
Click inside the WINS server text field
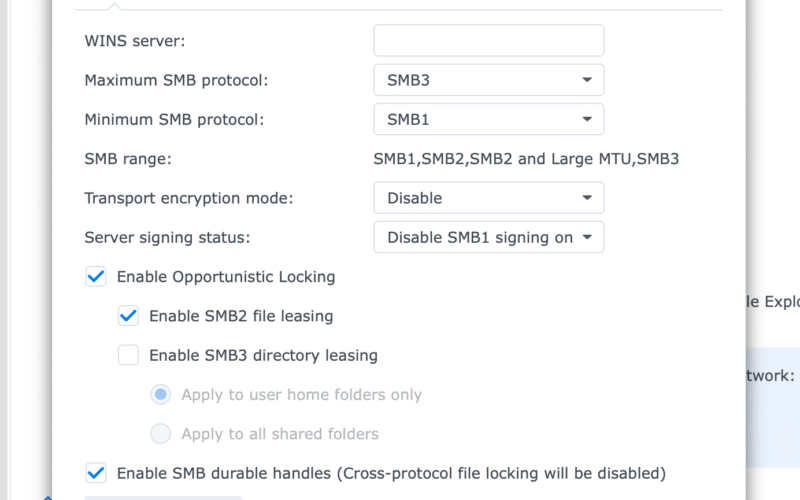point(488,41)
